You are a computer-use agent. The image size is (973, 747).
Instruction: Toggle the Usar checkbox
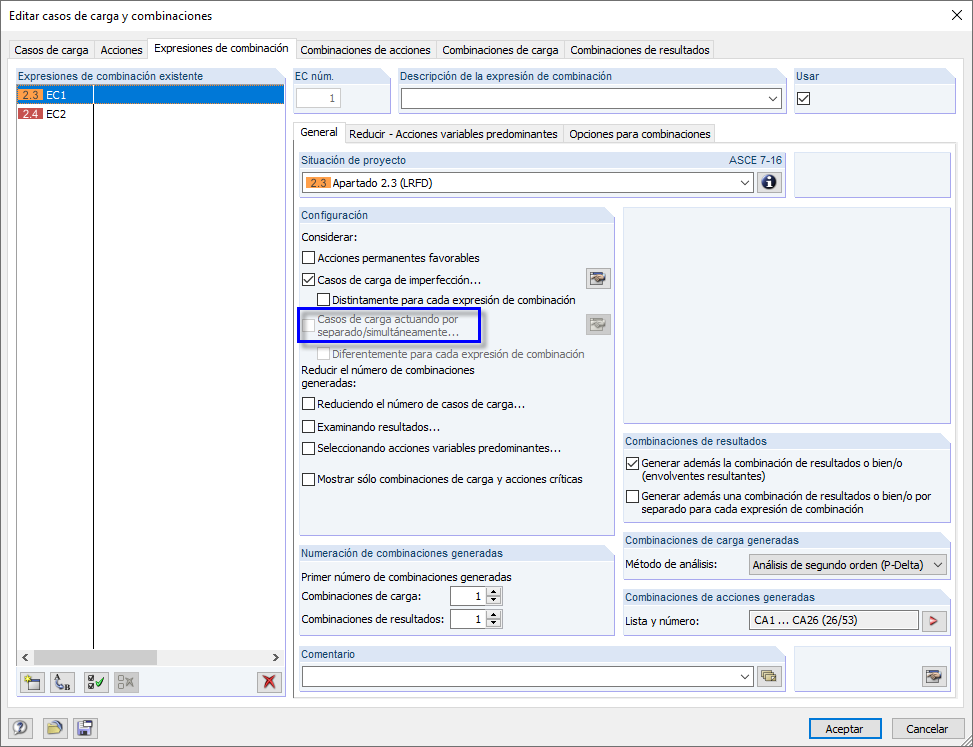pos(804,99)
